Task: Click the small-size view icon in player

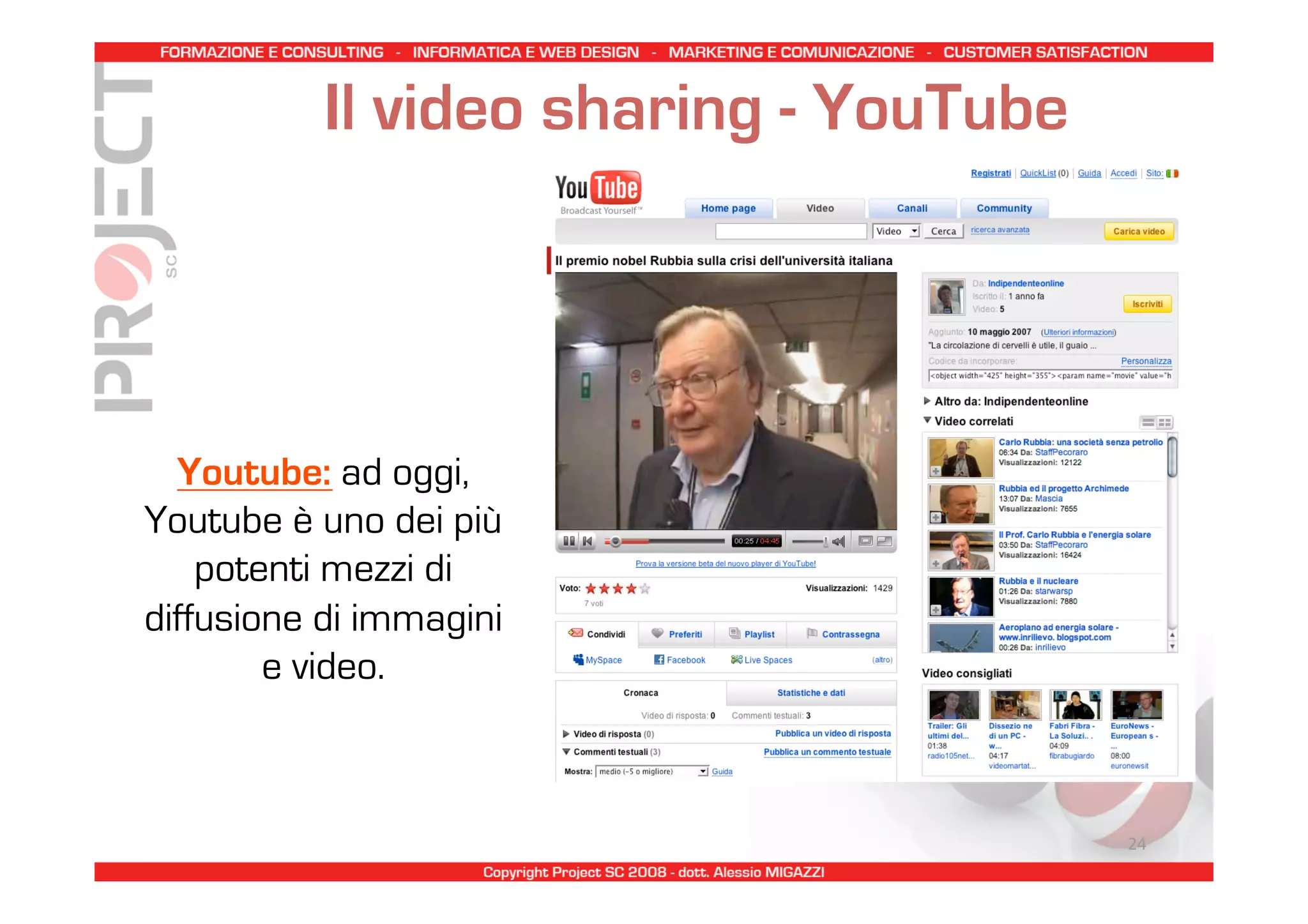Action: (x=865, y=541)
